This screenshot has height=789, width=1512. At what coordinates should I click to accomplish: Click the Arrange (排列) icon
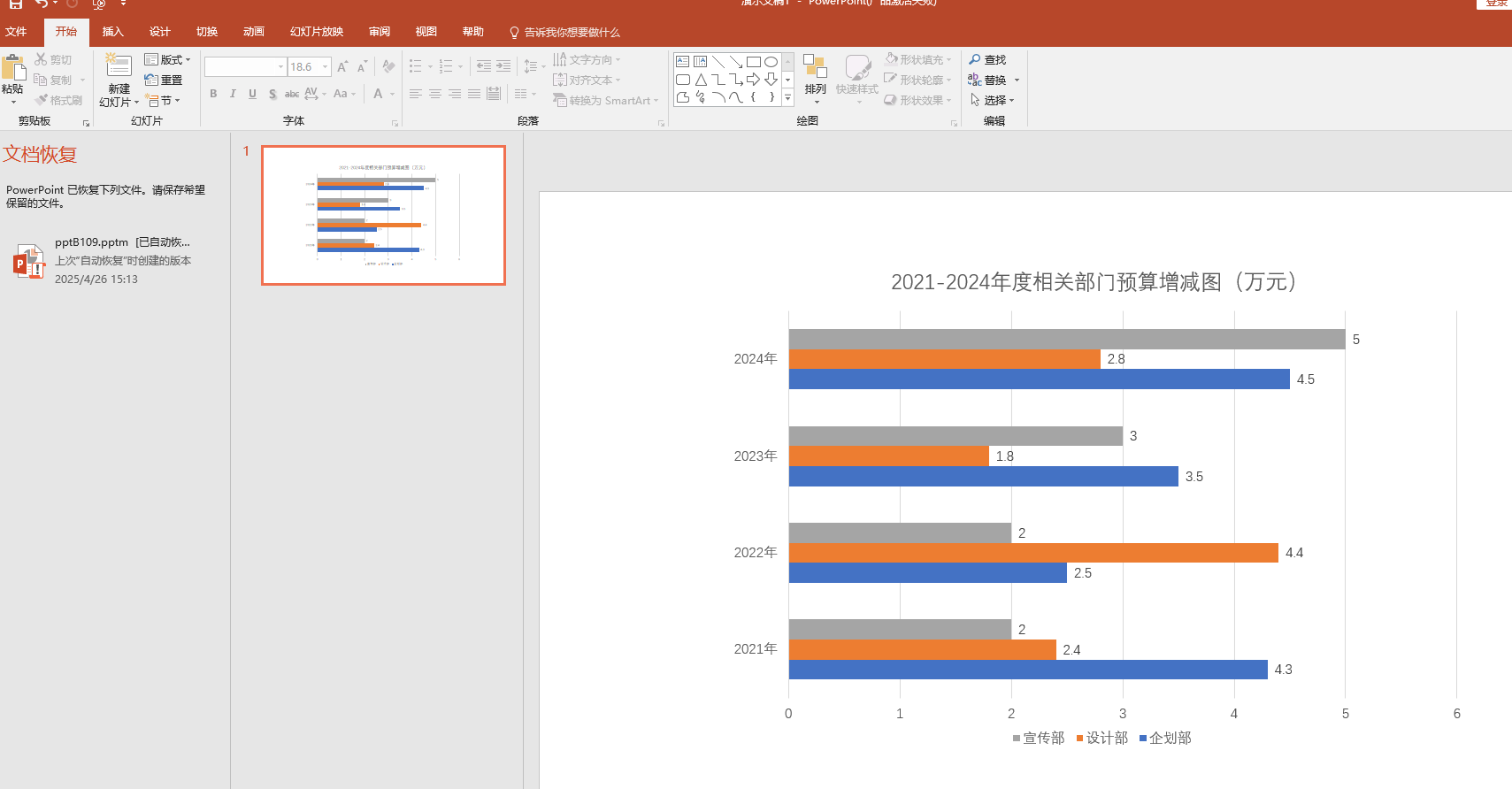pyautogui.click(x=815, y=67)
